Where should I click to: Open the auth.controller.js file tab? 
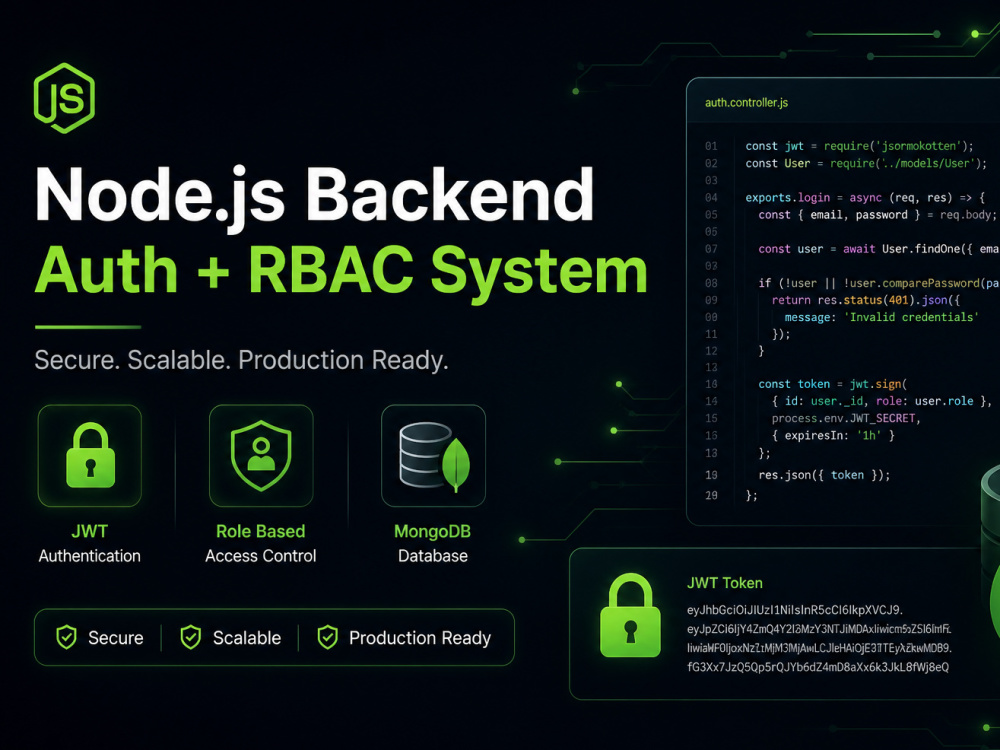pyautogui.click(x=746, y=103)
